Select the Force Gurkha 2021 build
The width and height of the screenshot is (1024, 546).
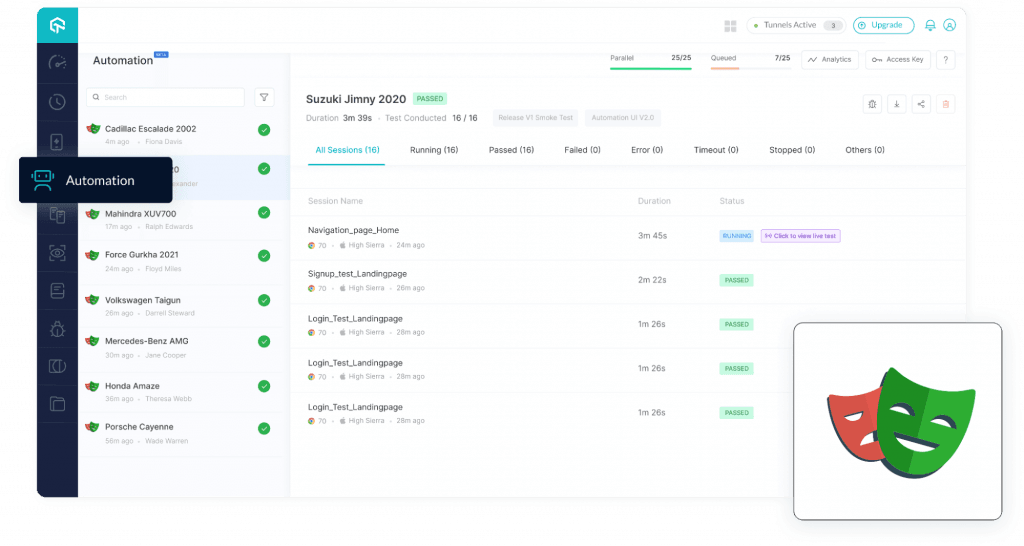(x=184, y=261)
